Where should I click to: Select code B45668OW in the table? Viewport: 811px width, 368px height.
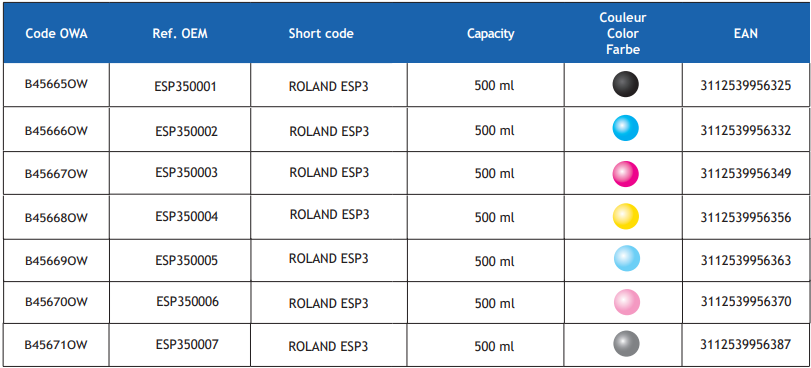click(56, 218)
